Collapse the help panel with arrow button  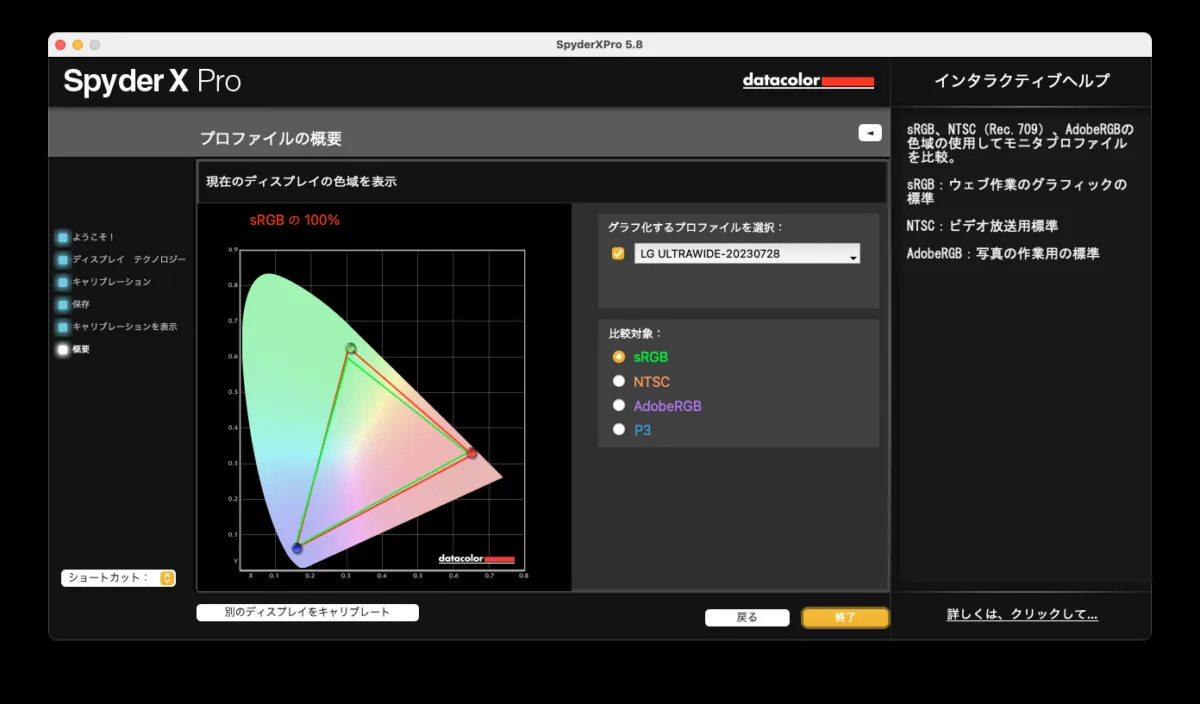869,133
